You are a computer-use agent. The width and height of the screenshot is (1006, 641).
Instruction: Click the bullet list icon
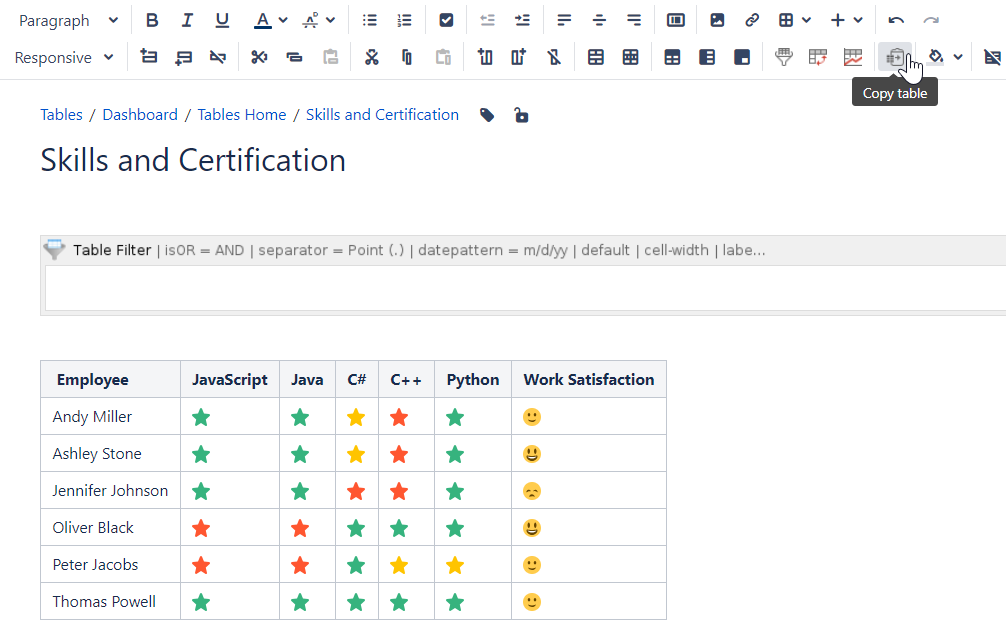coord(370,20)
